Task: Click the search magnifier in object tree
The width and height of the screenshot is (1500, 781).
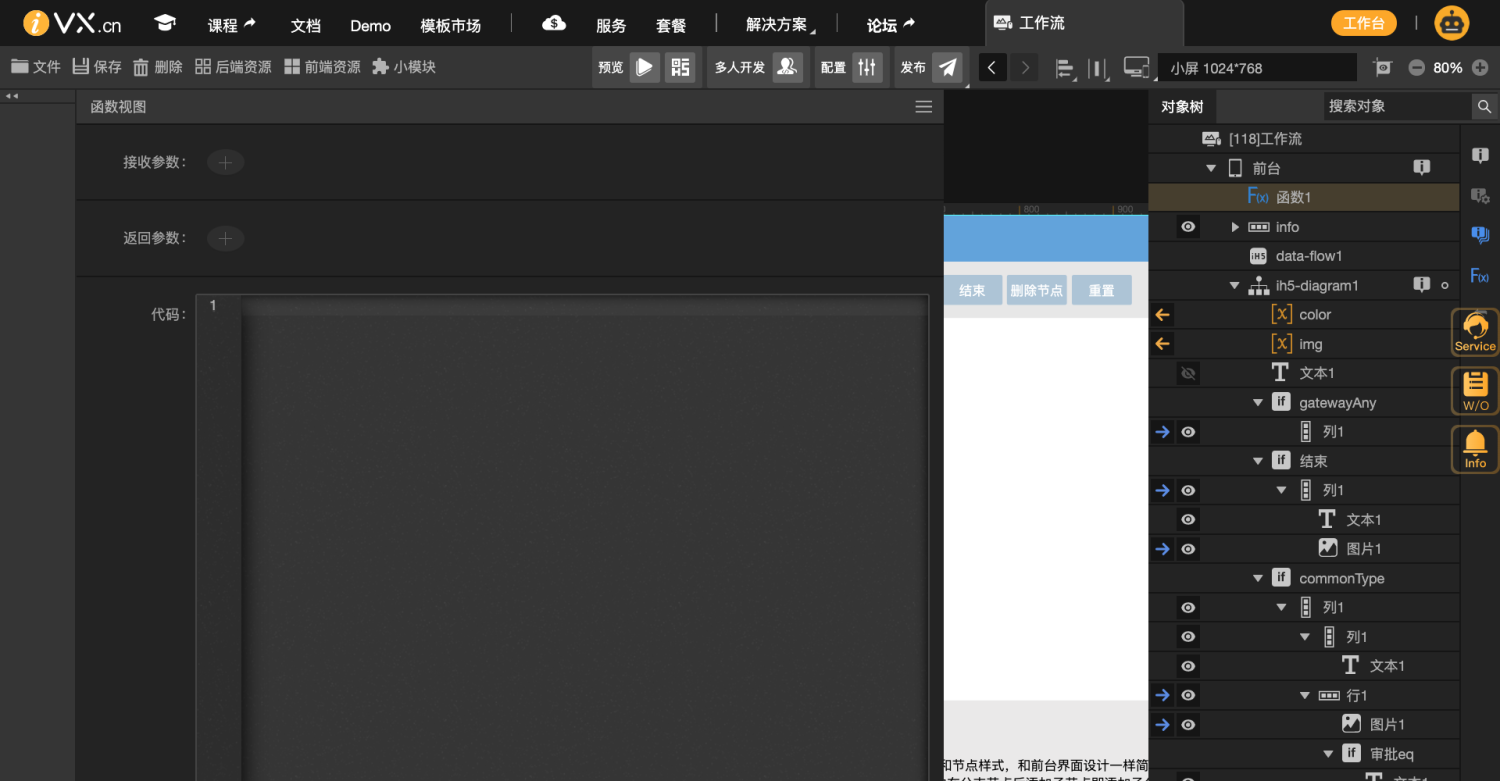Action: (1484, 106)
